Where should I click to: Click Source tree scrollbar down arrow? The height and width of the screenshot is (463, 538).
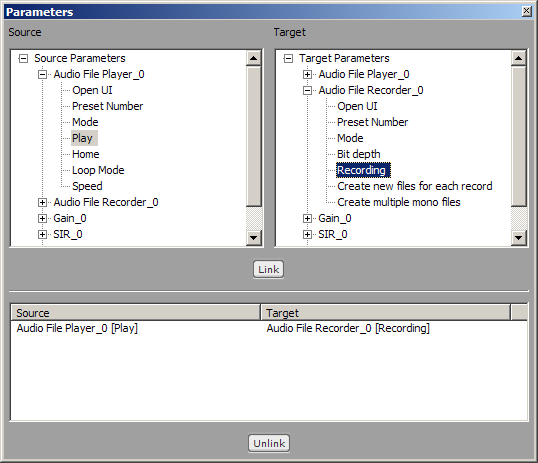[254, 238]
